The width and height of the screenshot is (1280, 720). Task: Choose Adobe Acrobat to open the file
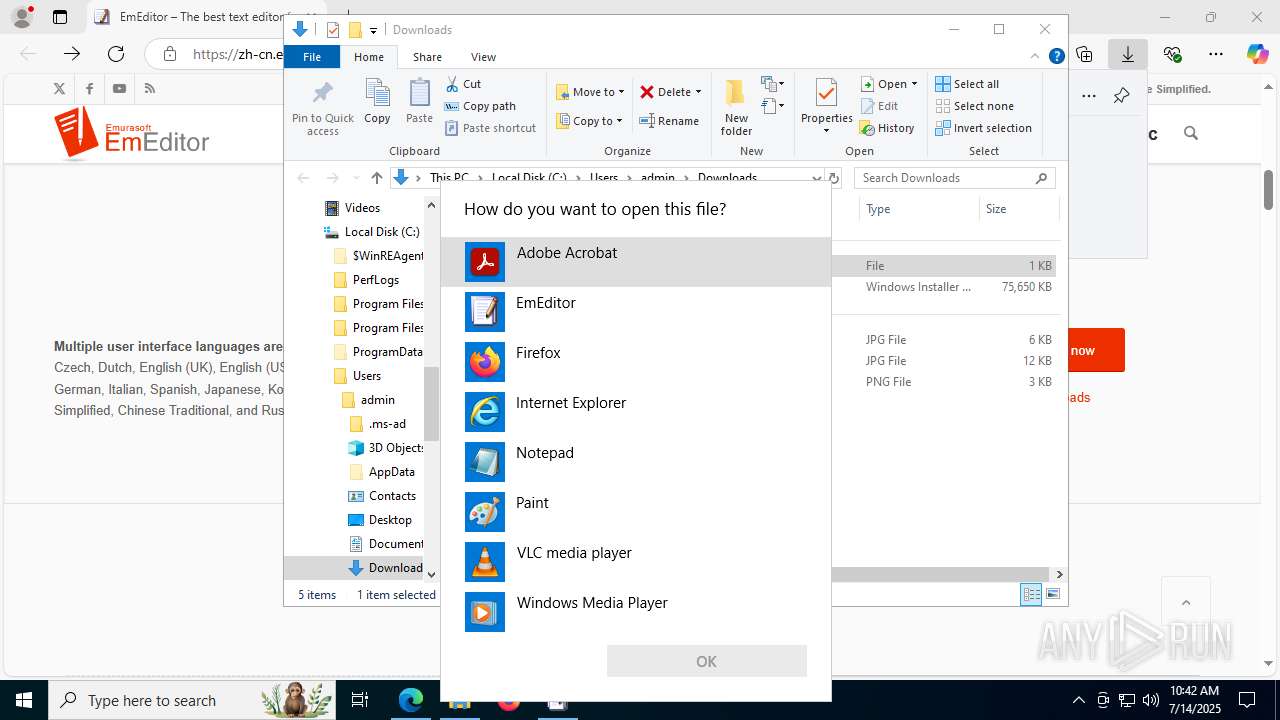pos(635,262)
